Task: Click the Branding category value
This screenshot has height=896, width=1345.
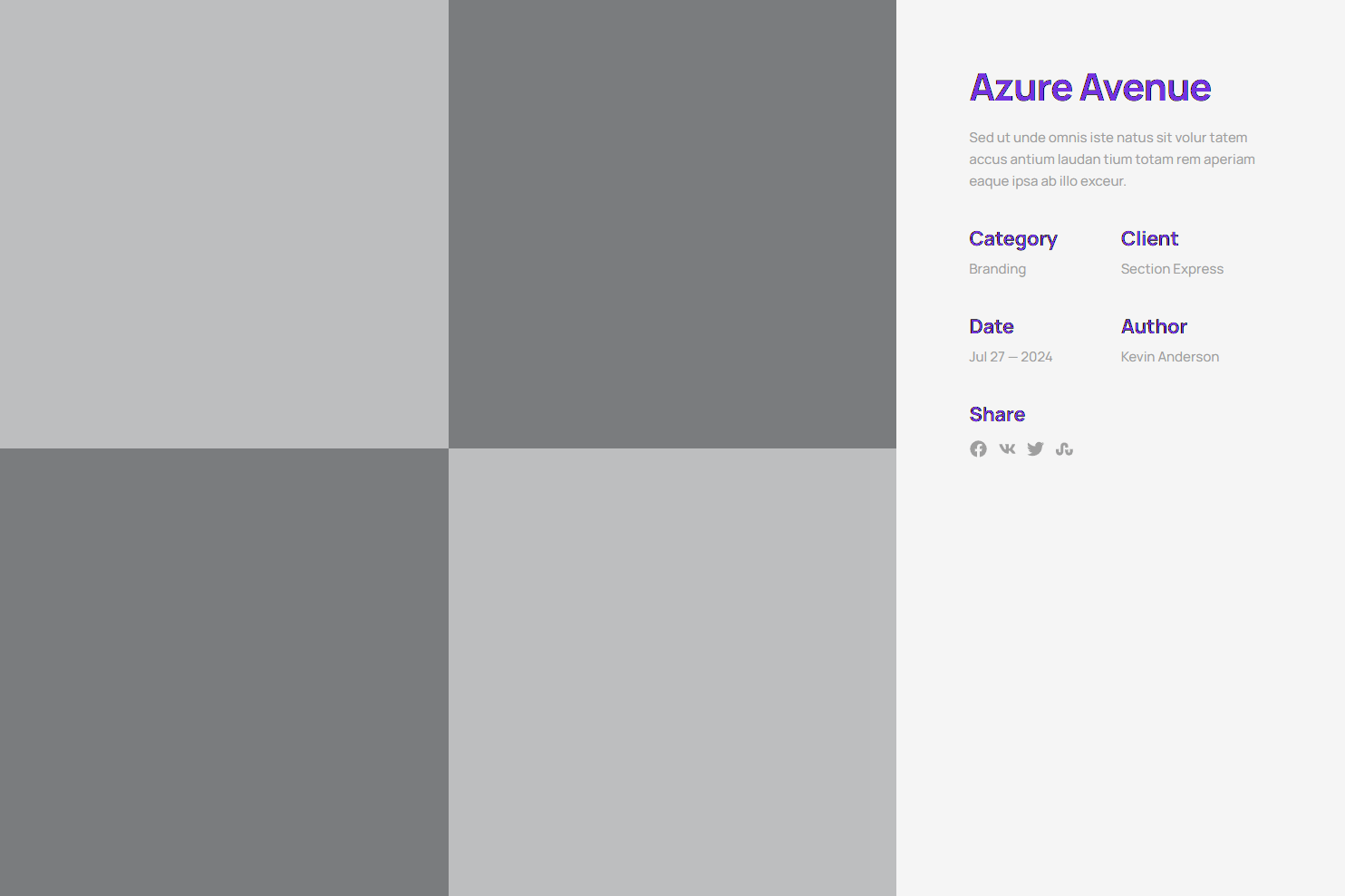Action: click(997, 269)
